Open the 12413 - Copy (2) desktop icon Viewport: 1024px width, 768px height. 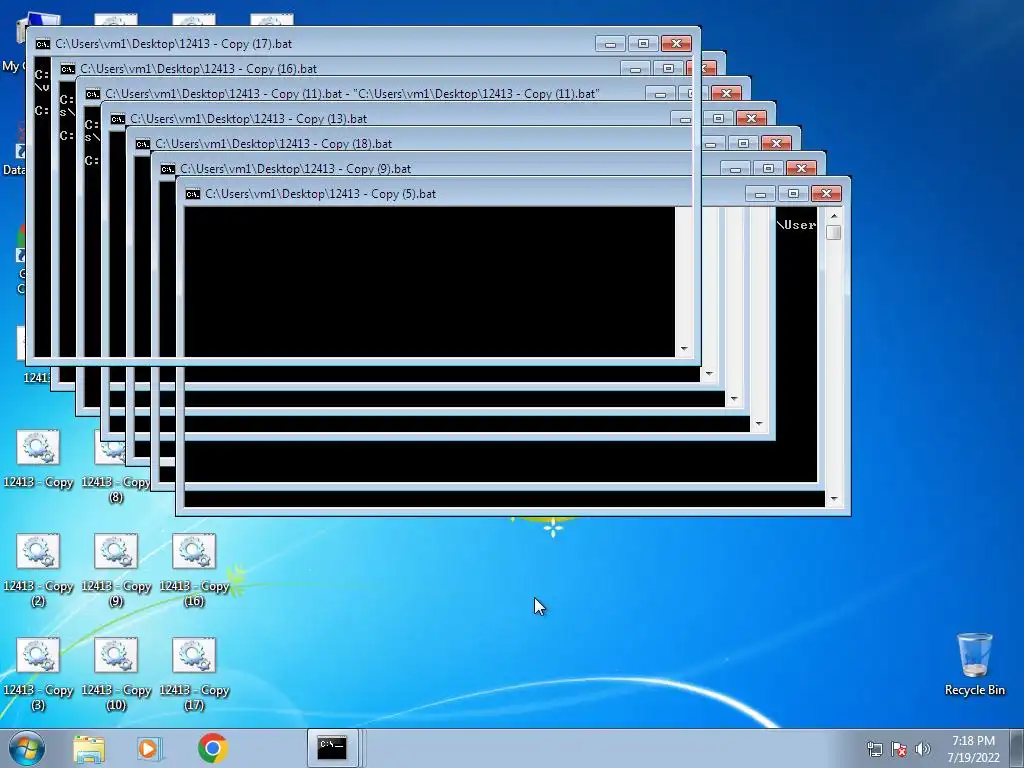[38, 569]
